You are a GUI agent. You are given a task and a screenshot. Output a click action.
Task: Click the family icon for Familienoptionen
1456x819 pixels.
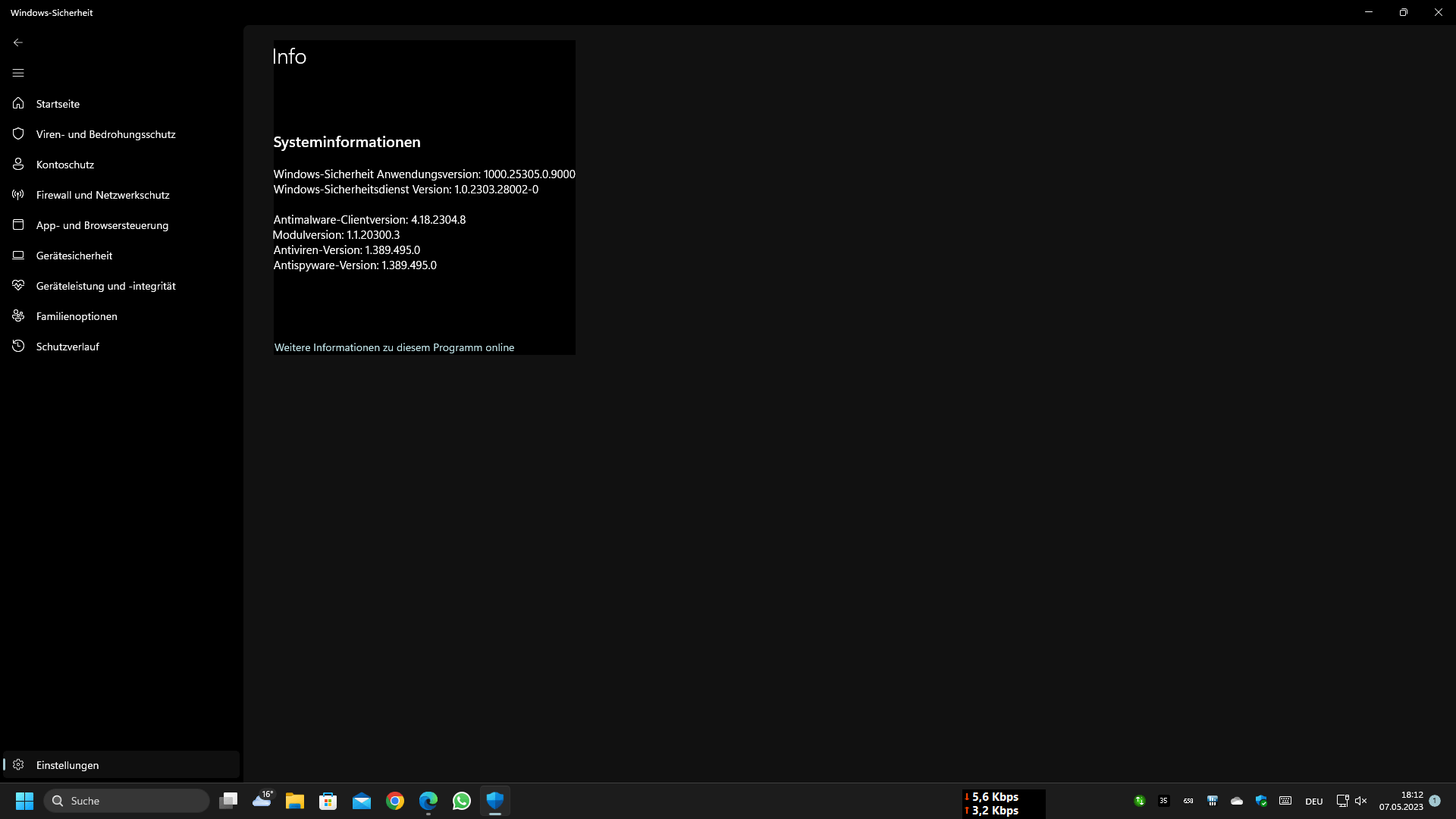pyautogui.click(x=18, y=315)
